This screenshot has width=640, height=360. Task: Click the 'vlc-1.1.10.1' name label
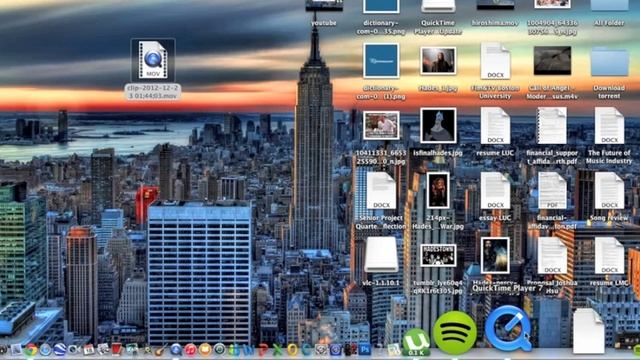[x=381, y=283]
